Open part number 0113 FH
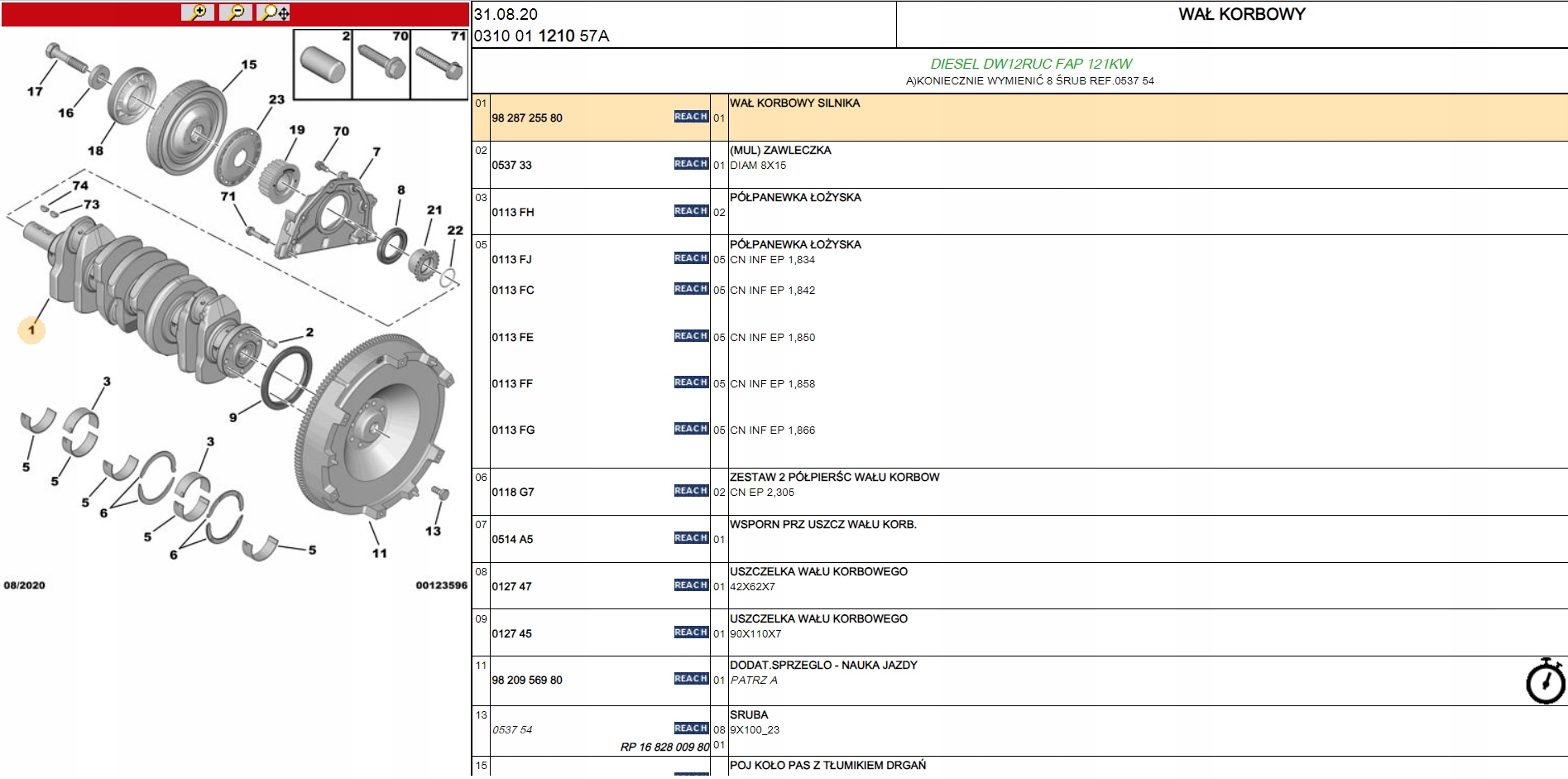The image size is (1568, 779). pos(513,213)
